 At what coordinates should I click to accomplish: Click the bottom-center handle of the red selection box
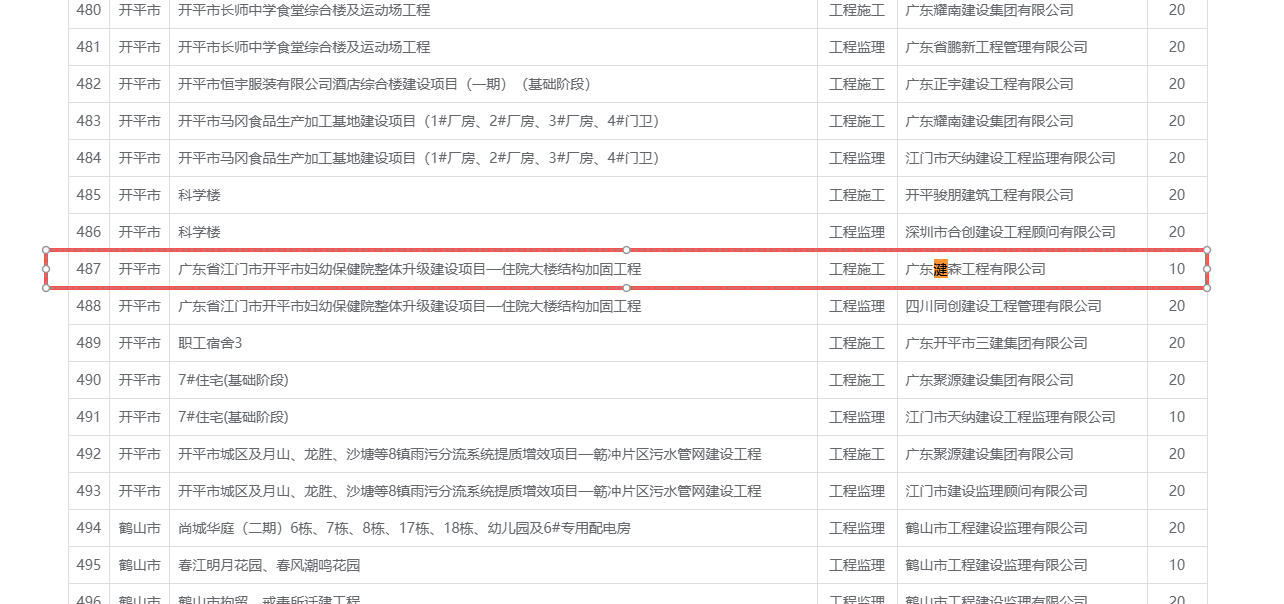(627, 288)
